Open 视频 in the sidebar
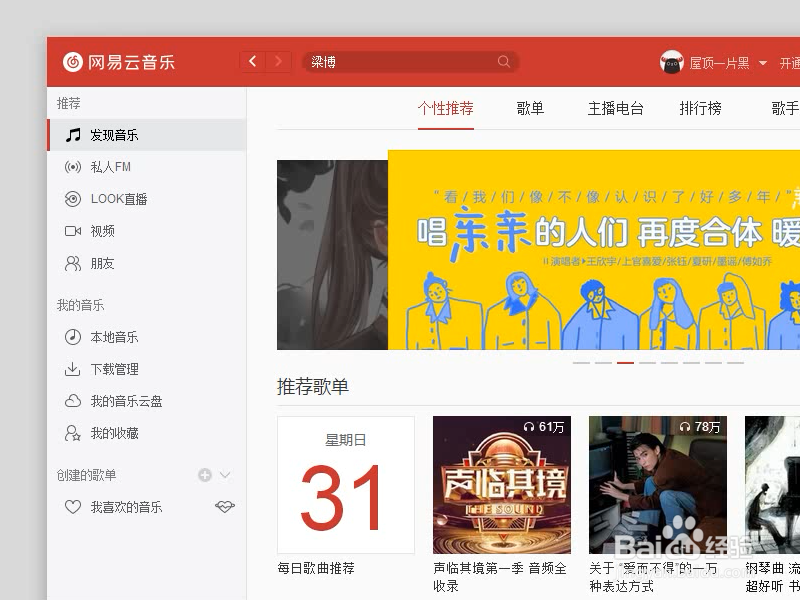 [147, 231]
